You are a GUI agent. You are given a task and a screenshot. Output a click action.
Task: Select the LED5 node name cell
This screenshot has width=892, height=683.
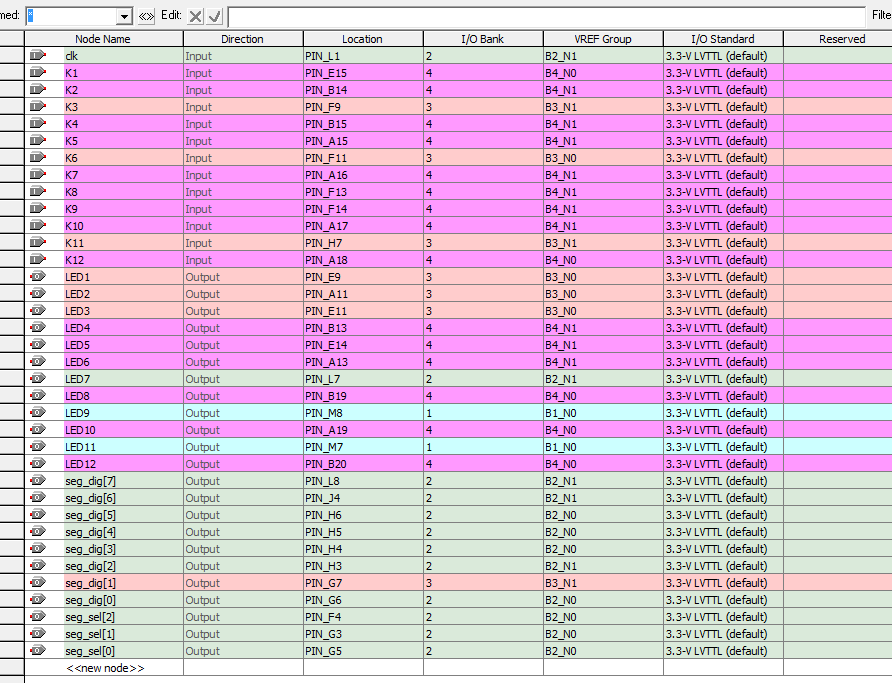[x=123, y=345]
